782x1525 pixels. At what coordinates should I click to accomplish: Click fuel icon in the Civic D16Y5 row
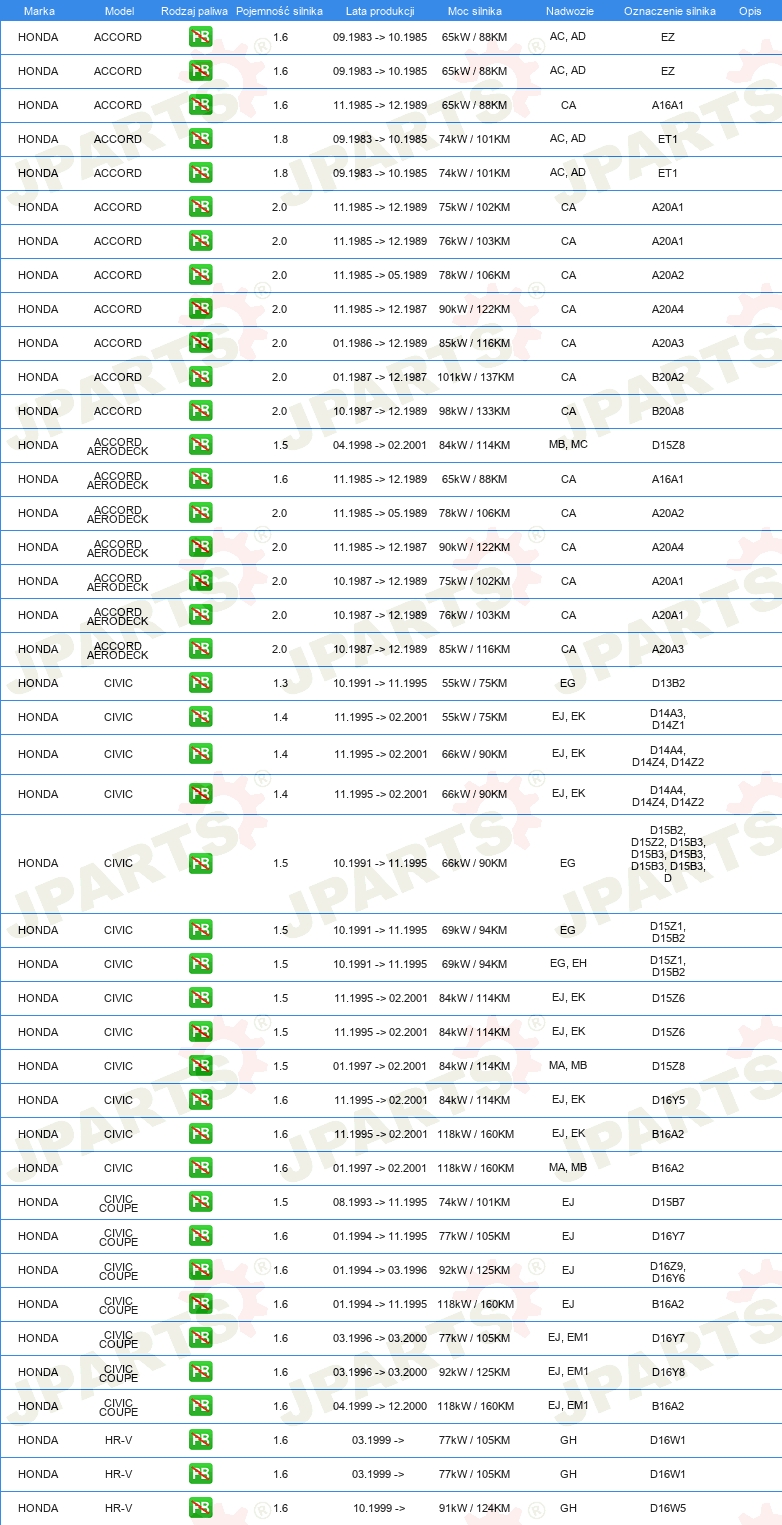tap(200, 1100)
